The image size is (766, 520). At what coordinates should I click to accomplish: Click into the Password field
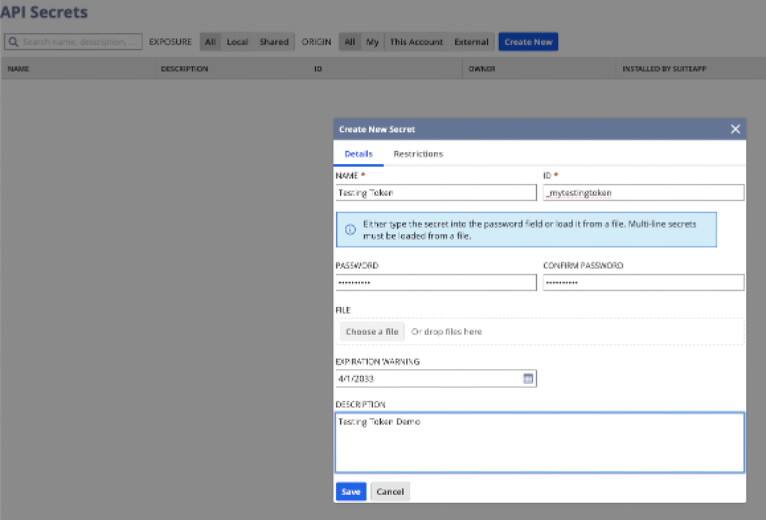pyautogui.click(x=435, y=283)
